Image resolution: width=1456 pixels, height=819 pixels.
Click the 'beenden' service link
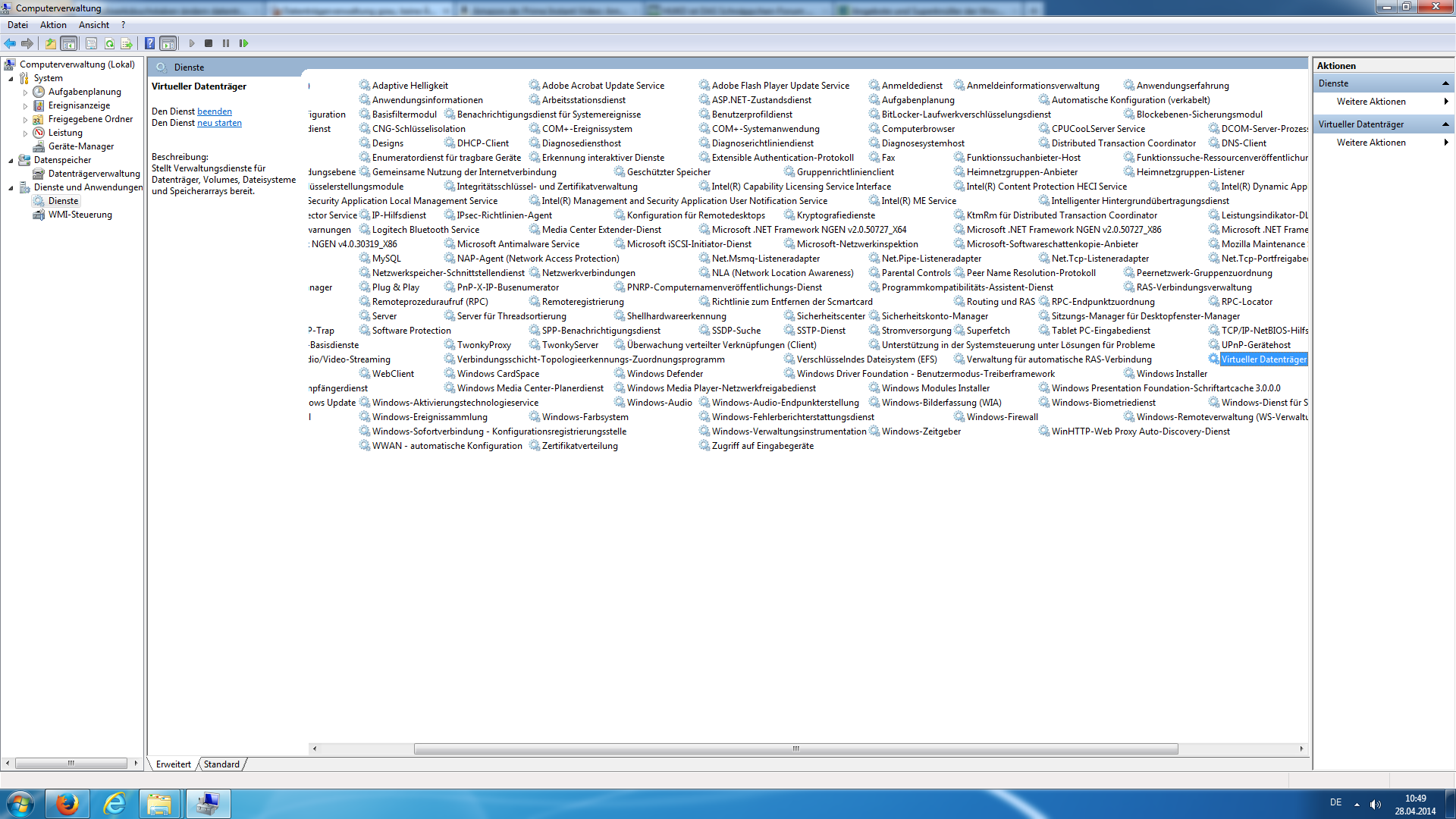(x=215, y=111)
